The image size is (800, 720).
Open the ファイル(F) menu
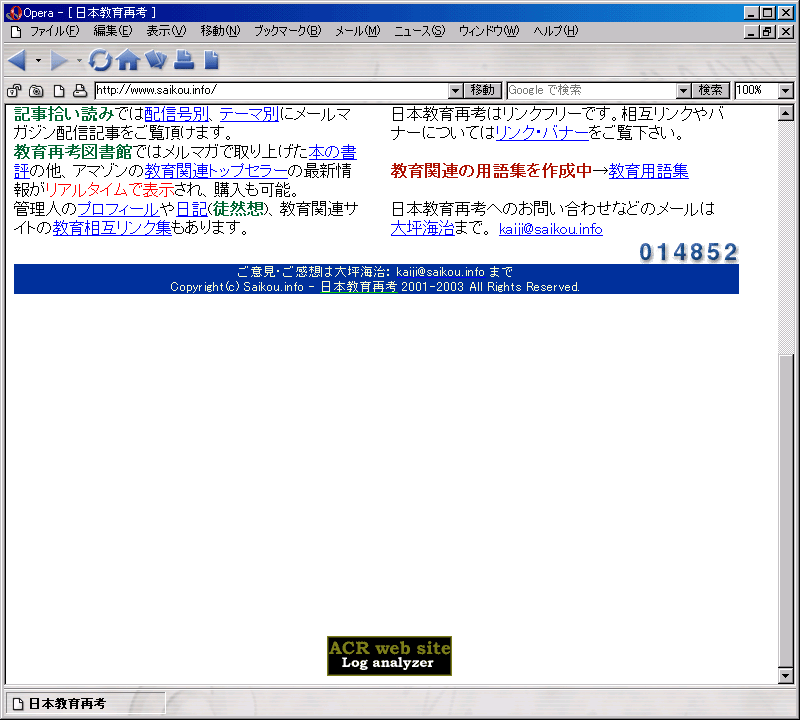click(55, 32)
